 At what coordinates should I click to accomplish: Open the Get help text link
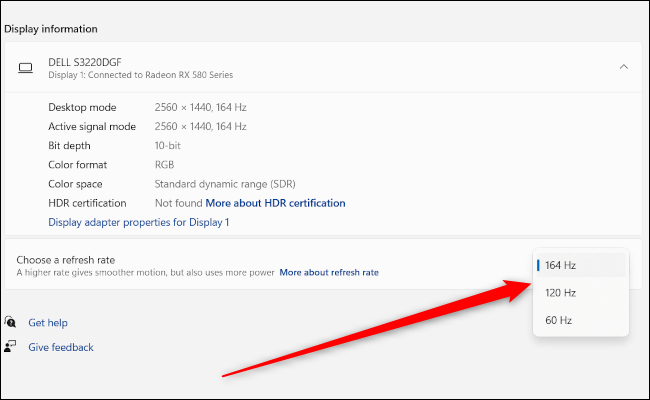(48, 323)
